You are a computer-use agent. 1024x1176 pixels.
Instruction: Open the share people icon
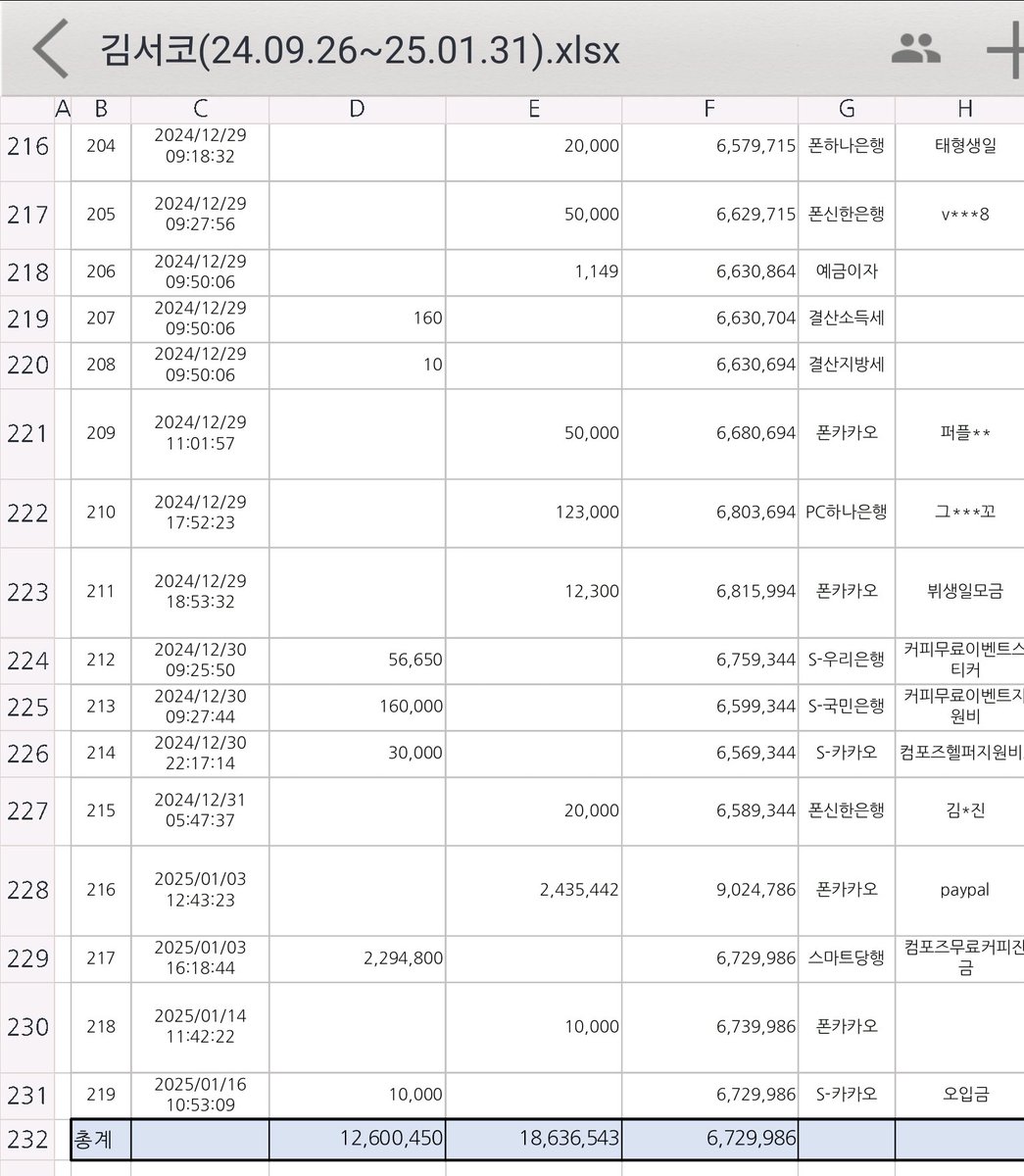click(915, 48)
